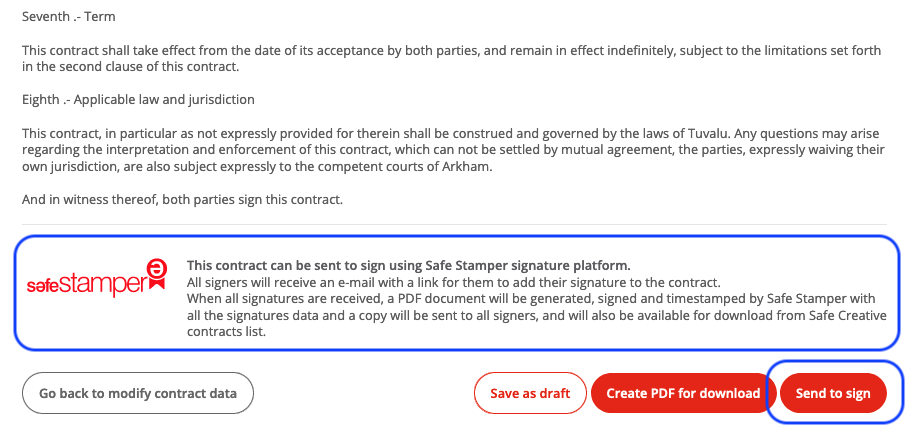Click the Eighth clause heading
The width and height of the screenshot is (918, 436).
tap(138, 100)
